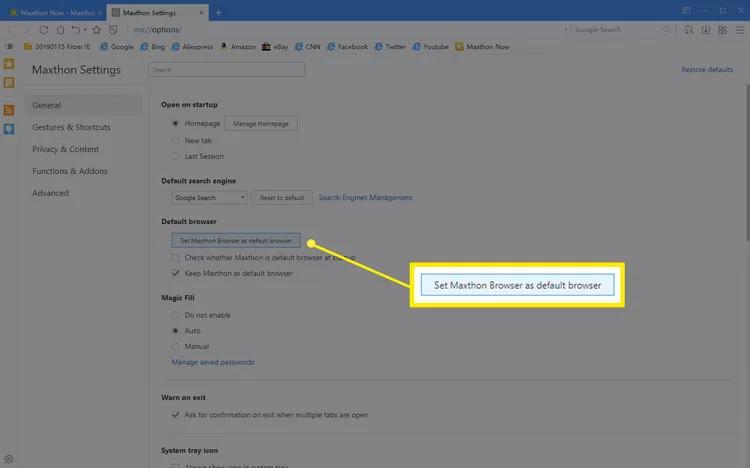
Task: Click the Restore defaults link
Action: click(x=707, y=70)
